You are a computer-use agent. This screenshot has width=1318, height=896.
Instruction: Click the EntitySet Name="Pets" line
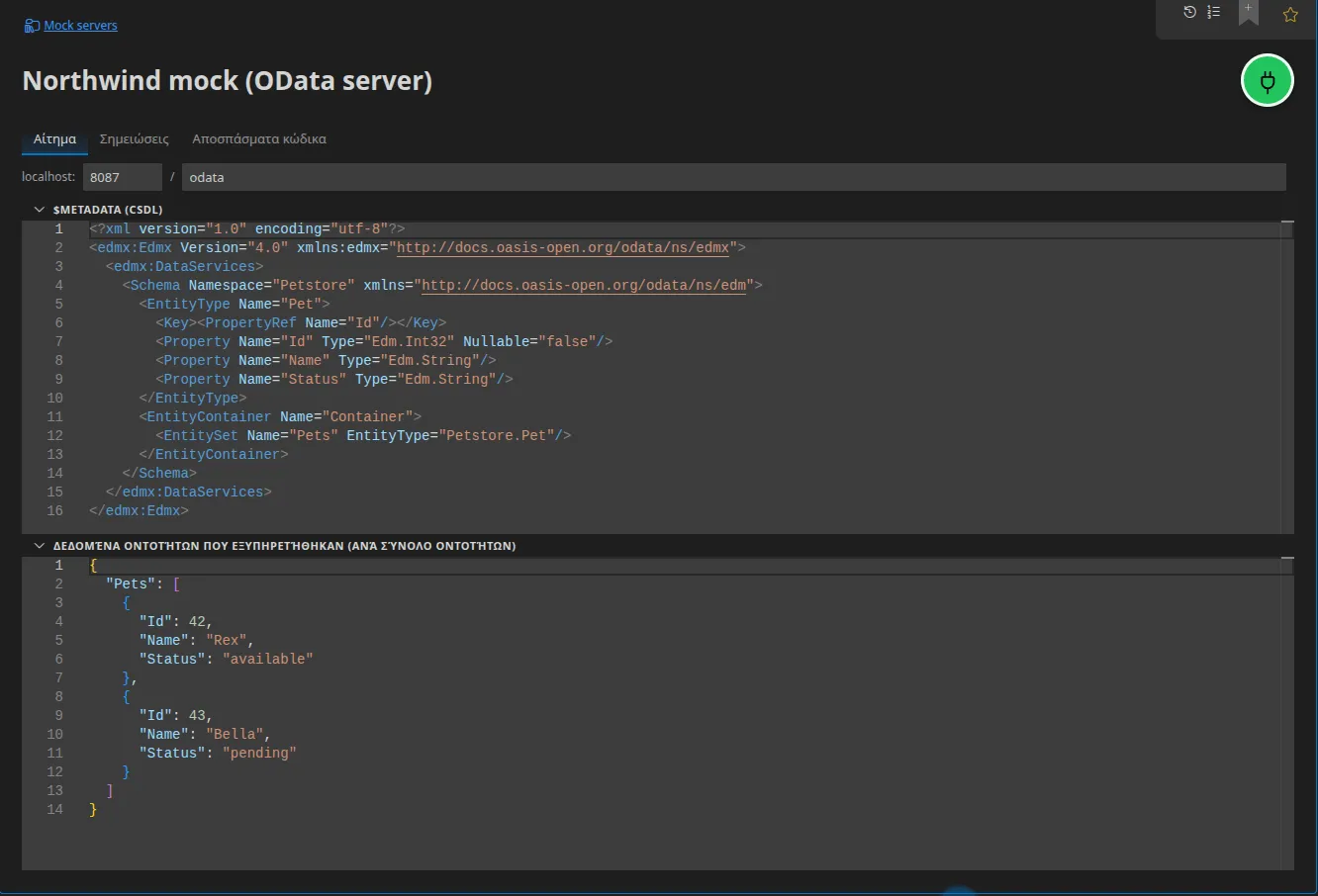363,435
